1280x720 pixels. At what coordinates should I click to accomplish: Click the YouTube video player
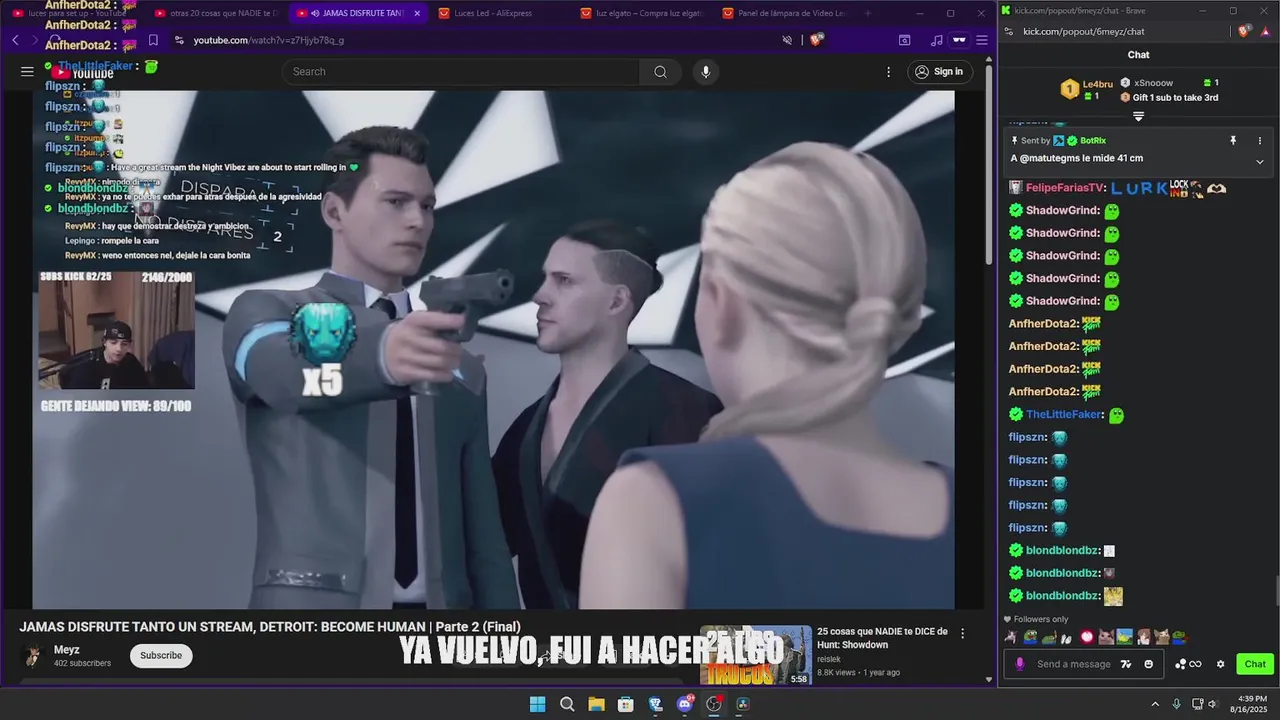pyautogui.click(x=493, y=349)
